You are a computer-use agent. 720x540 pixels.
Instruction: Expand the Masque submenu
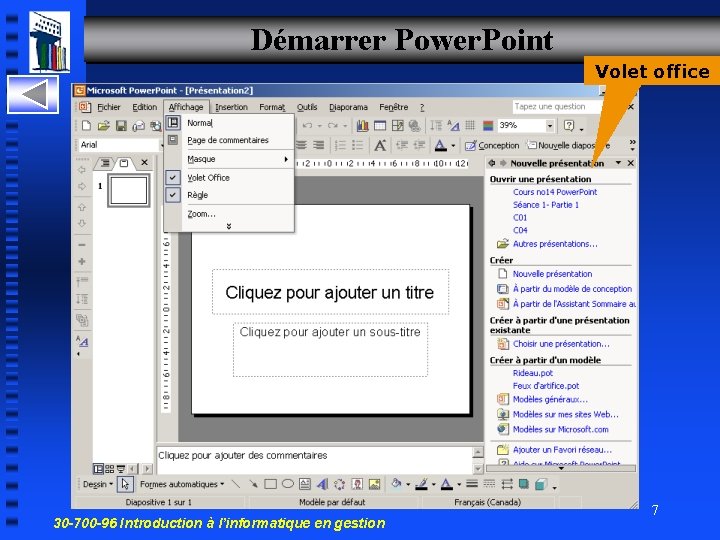pyautogui.click(x=229, y=159)
